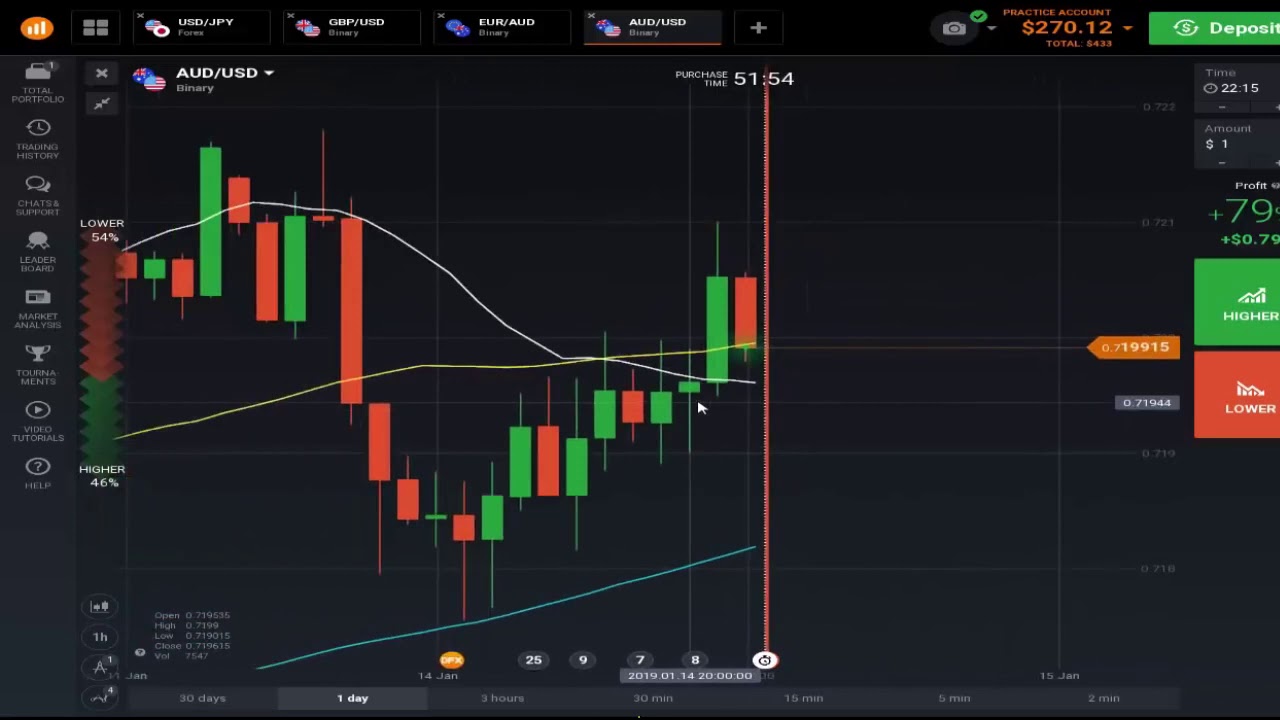Open Tournaments section
1280x720 pixels.
pos(38,365)
